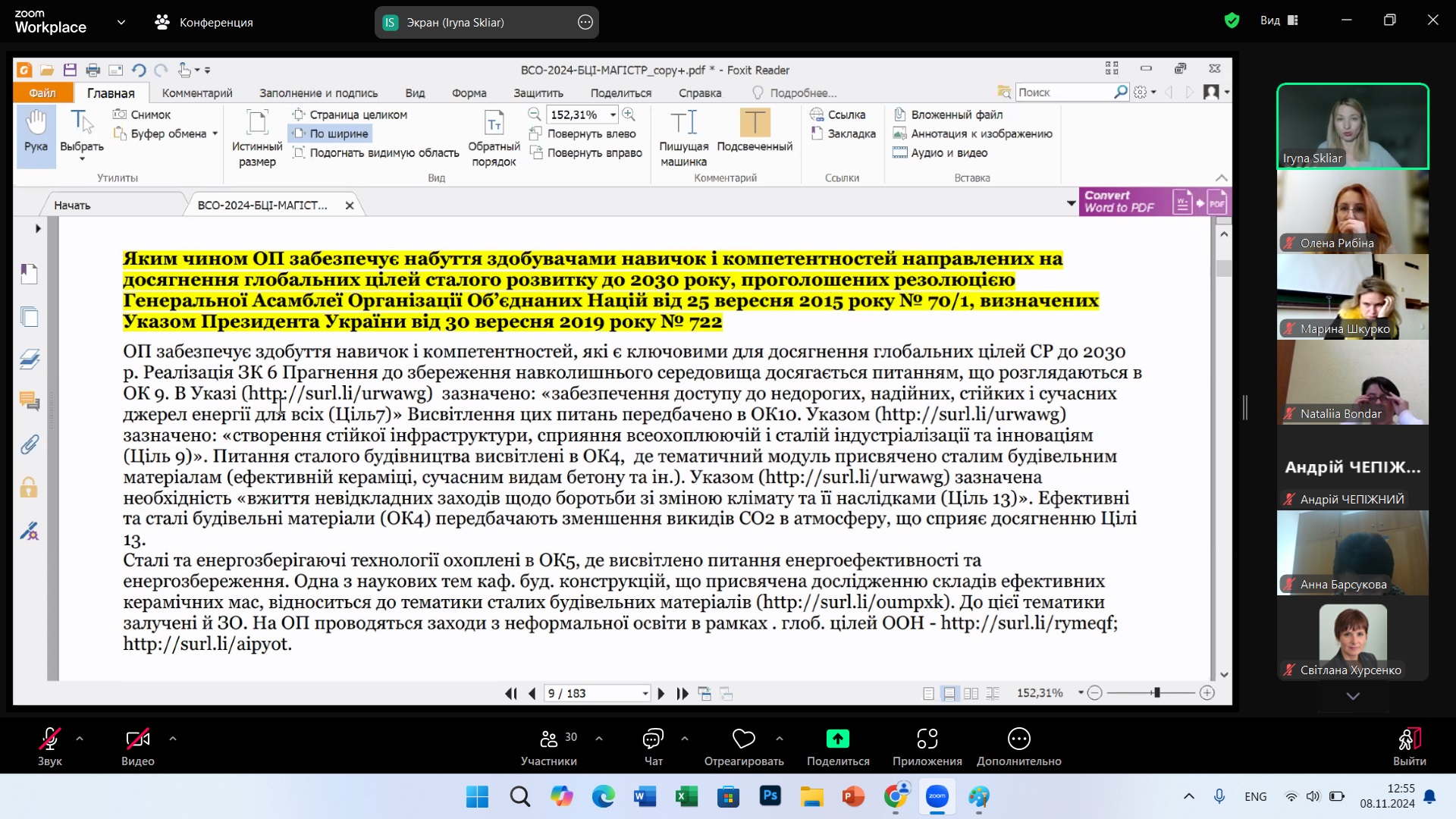Image resolution: width=1456 pixels, height=819 pixels.
Task: Click the document vertical scrollbar thumb
Action: pos(1224,268)
